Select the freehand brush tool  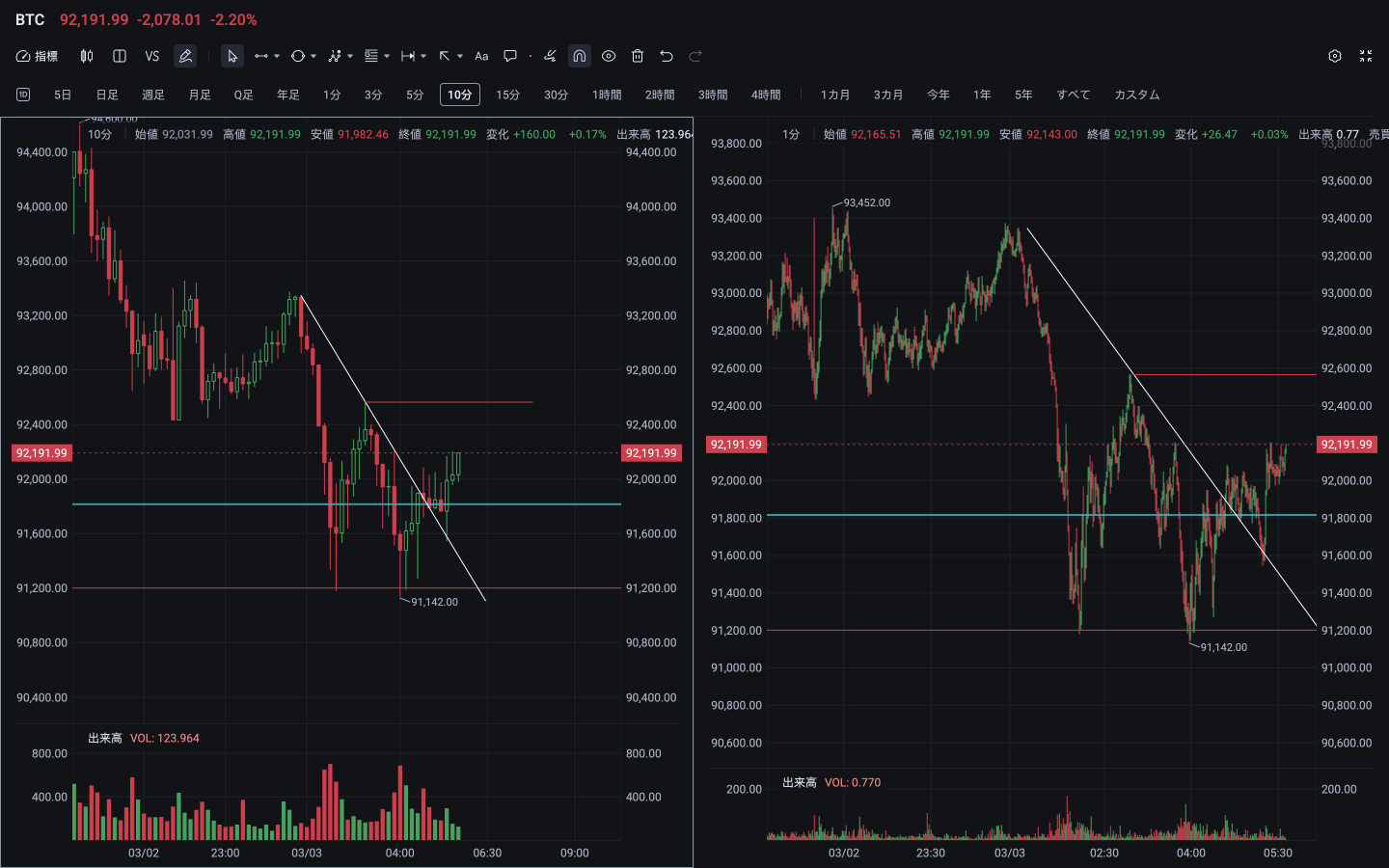(550, 56)
